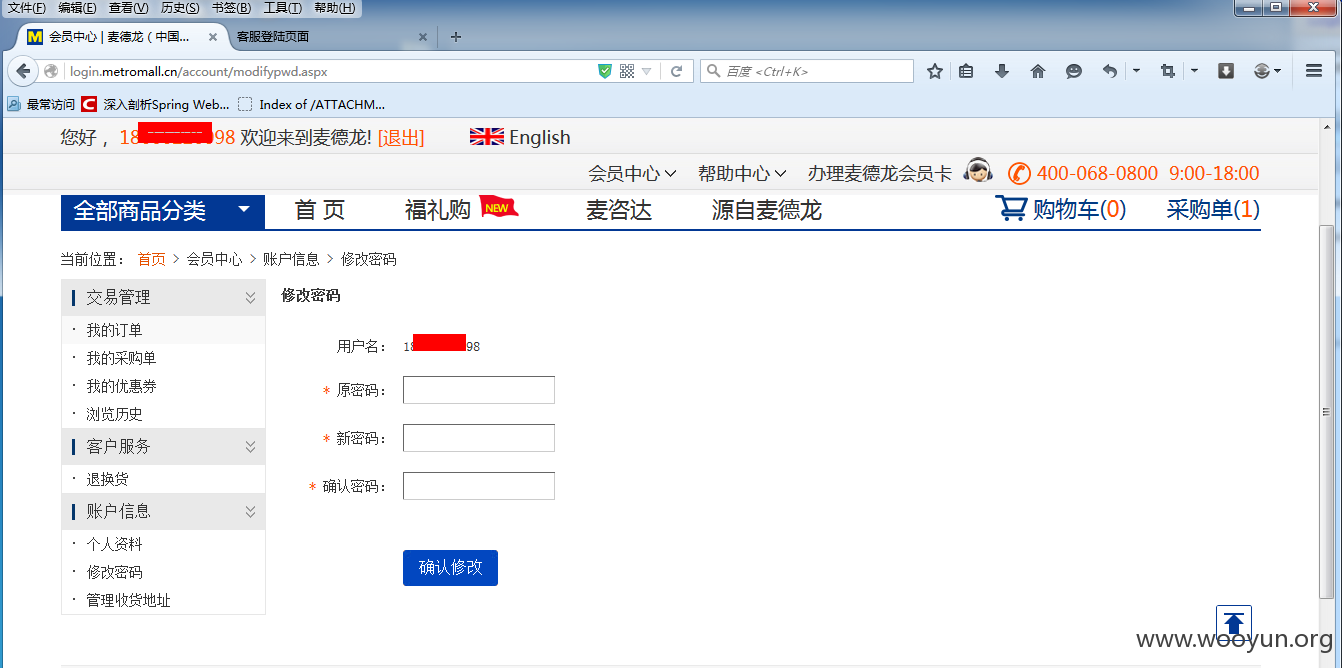Click the boxed download arrow toolbar icon
The width and height of the screenshot is (1342, 668).
[1226, 71]
